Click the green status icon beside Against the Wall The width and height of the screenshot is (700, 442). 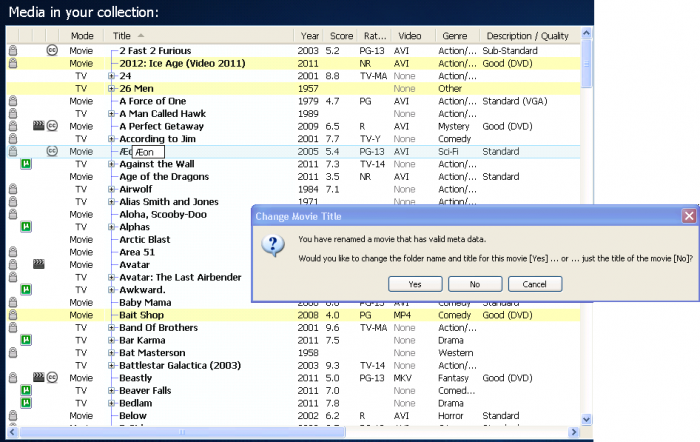click(26, 164)
